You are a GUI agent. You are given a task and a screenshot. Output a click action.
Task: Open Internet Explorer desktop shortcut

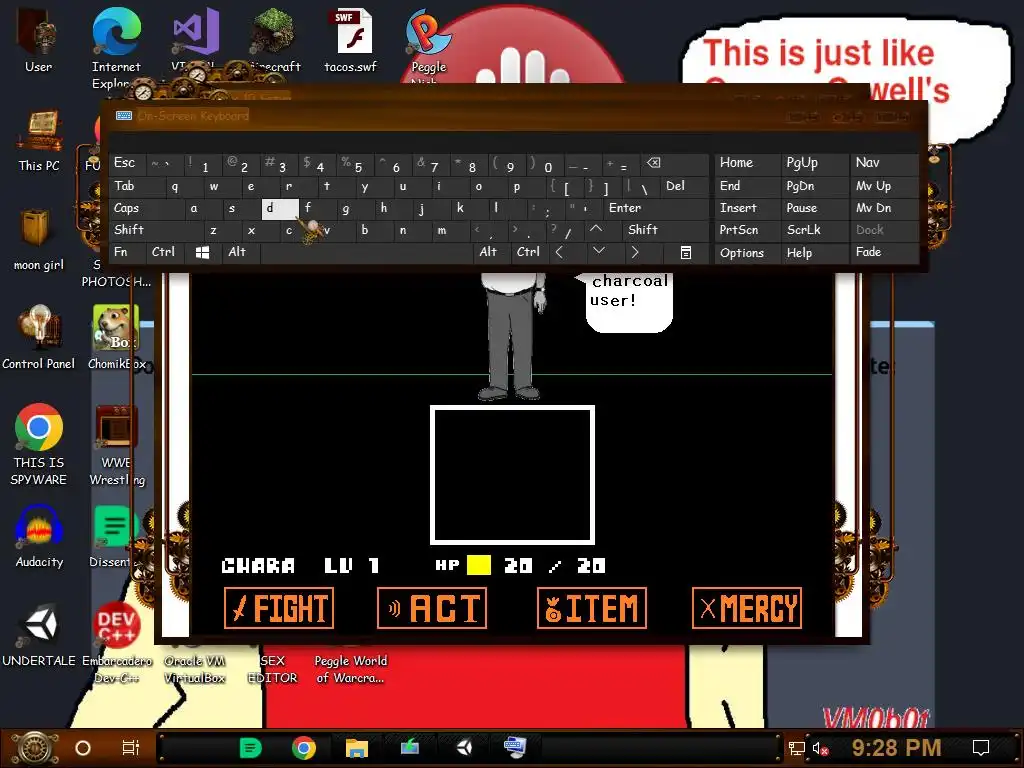point(116,49)
